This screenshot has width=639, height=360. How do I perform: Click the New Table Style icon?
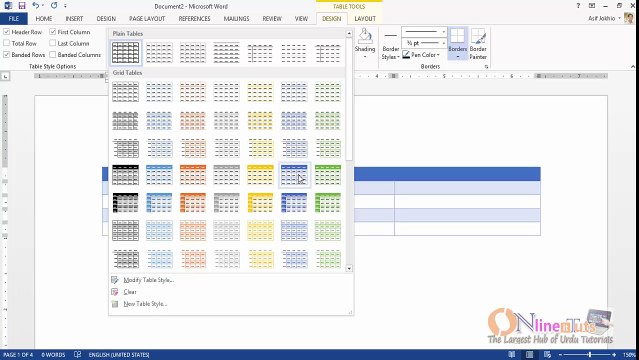click(x=115, y=304)
